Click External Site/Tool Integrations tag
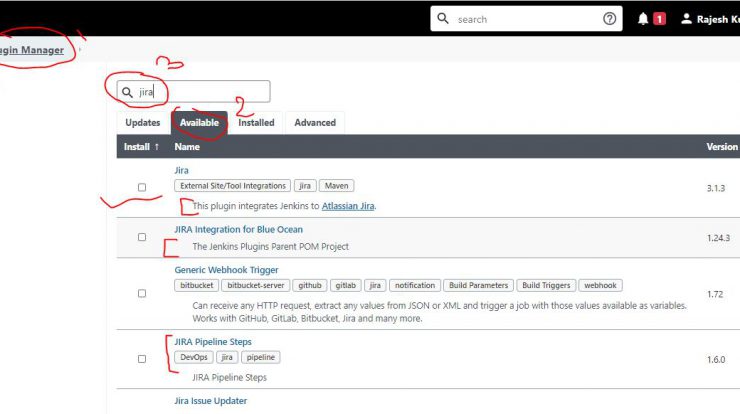 point(233,186)
